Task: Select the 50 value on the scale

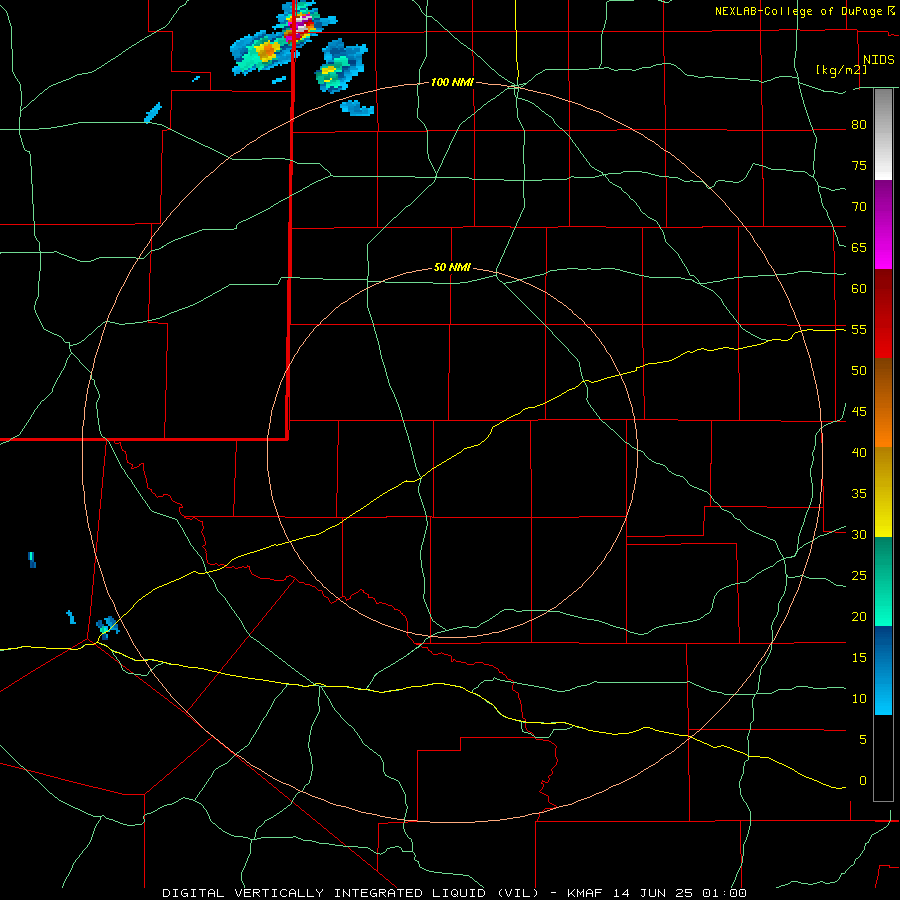Action: (x=859, y=370)
